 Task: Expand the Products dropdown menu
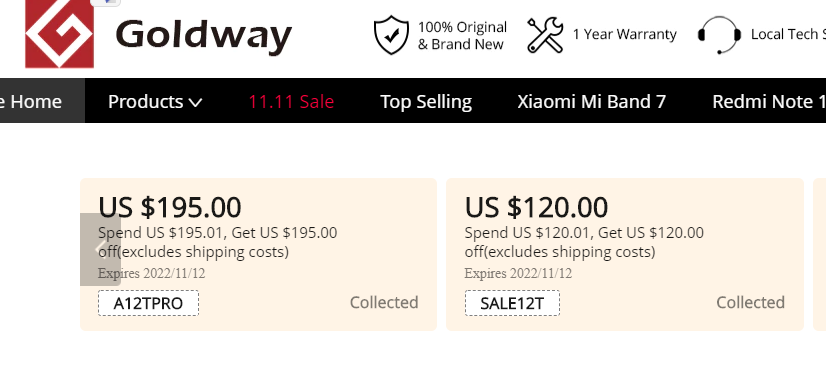[x=155, y=101]
